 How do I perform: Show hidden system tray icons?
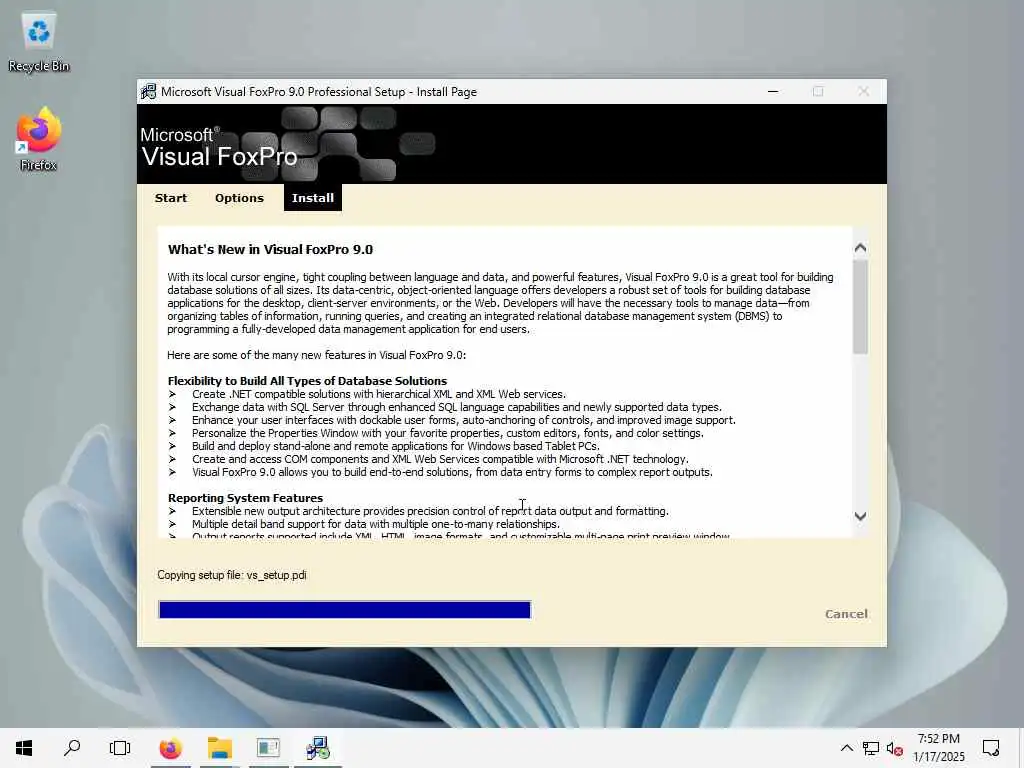click(x=846, y=748)
